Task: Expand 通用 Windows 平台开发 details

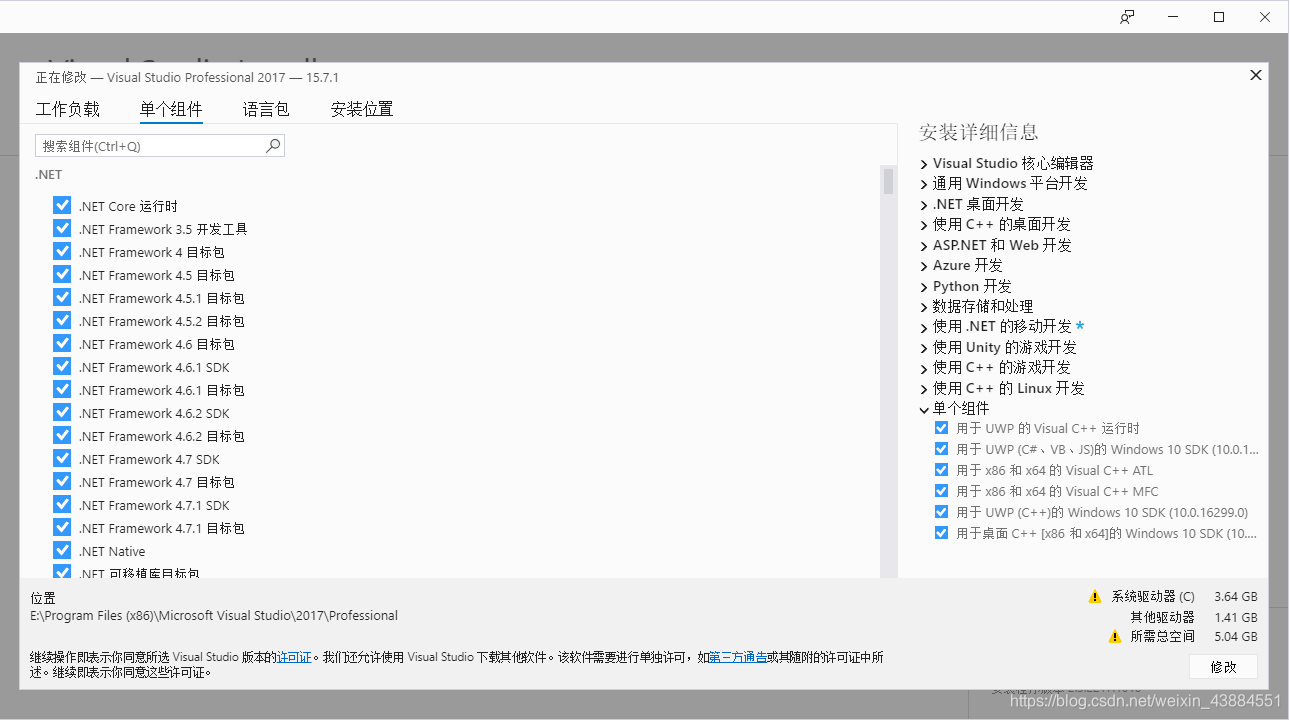Action: click(x=924, y=184)
